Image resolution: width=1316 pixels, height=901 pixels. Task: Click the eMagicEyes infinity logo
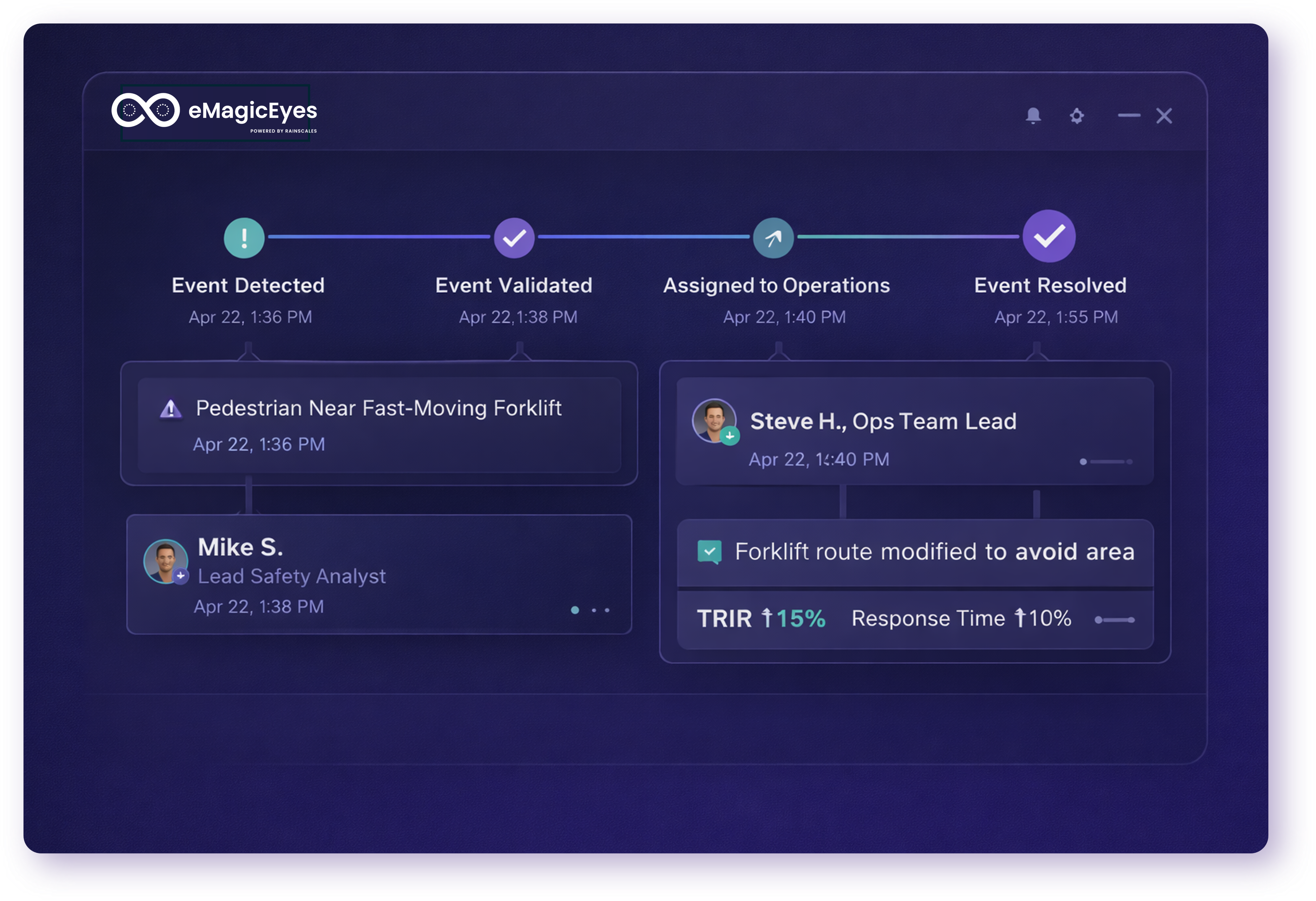click(146, 109)
